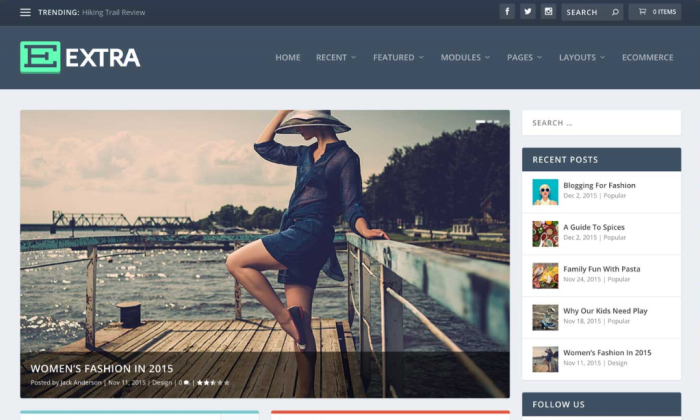
Task: Expand the Layouts dropdown menu
Action: pyautogui.click(x=582, y=57)
